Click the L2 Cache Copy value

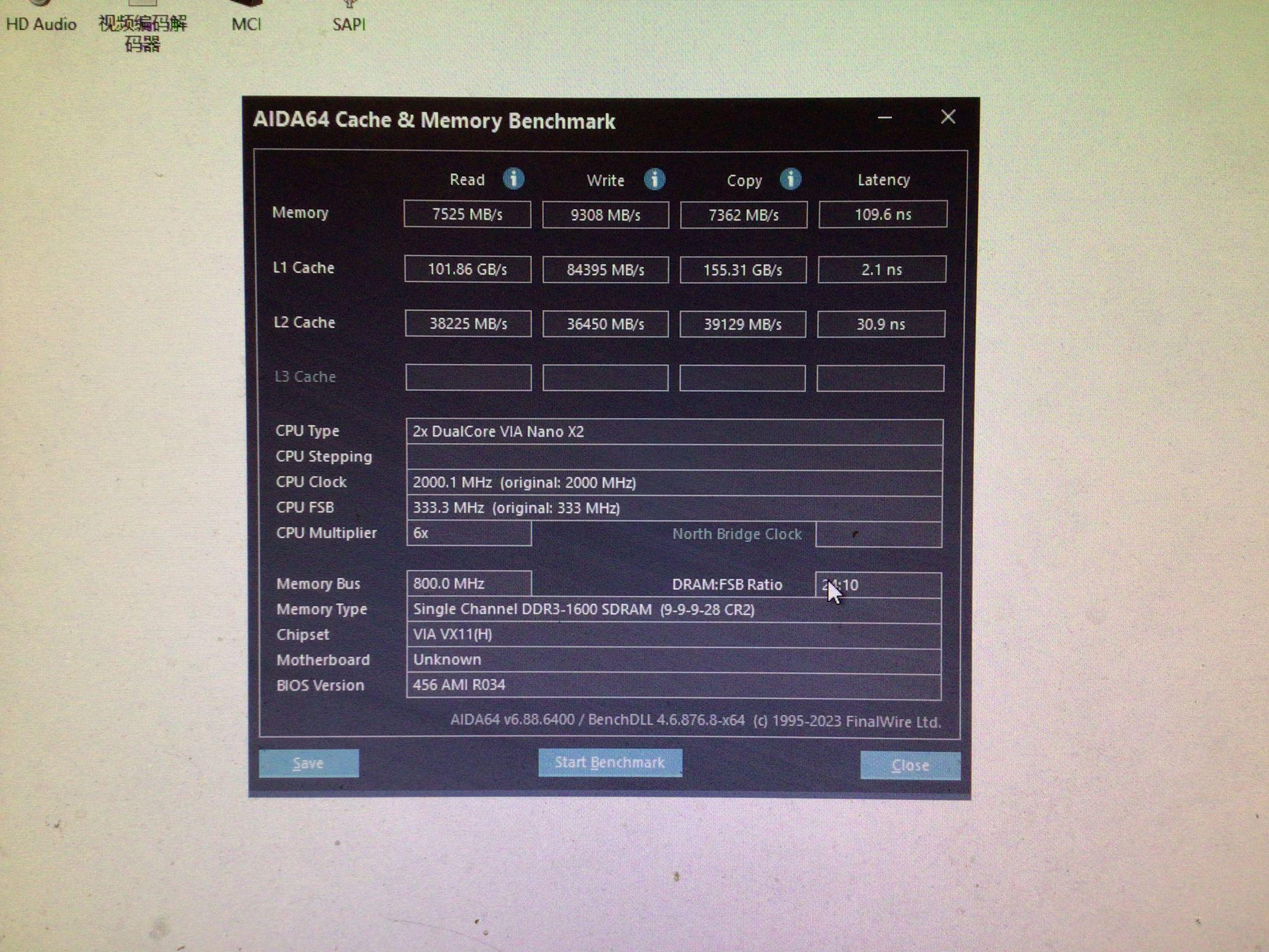tap(742, 324)
